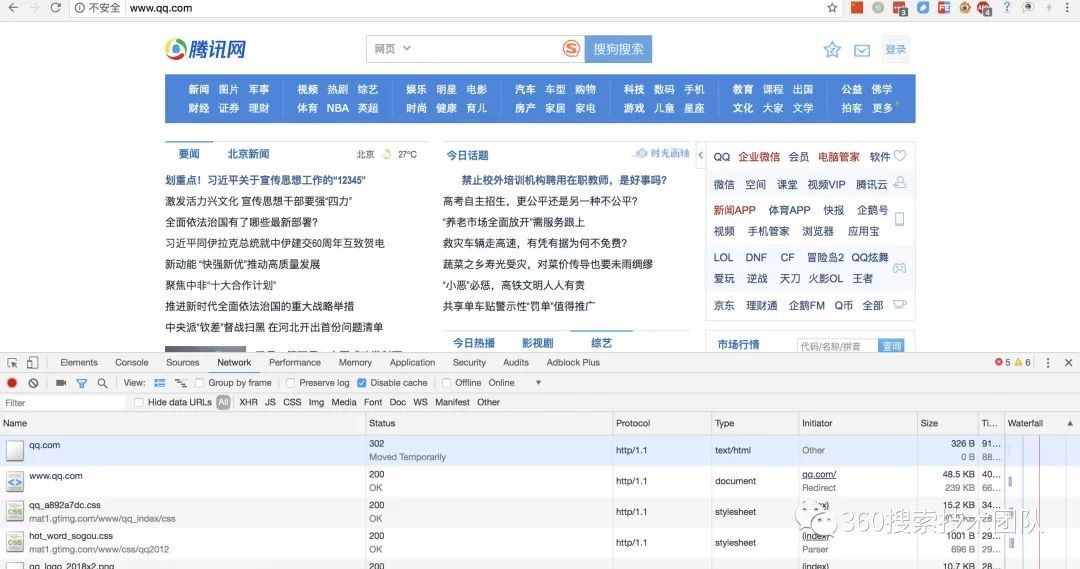This screenshot has width=1080, height=569.
Task: Select the All filter type
Action: [x=223, y=402]
